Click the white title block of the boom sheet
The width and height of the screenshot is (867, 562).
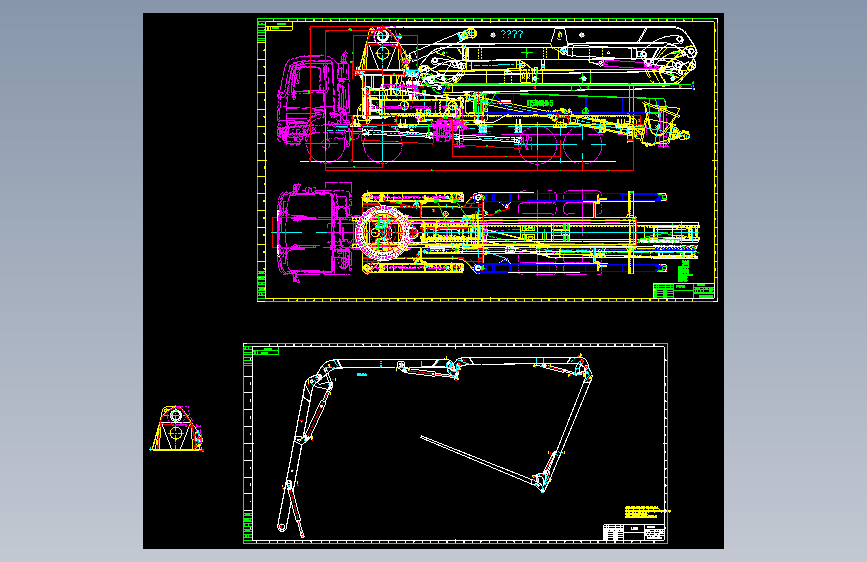click(634, 532)
